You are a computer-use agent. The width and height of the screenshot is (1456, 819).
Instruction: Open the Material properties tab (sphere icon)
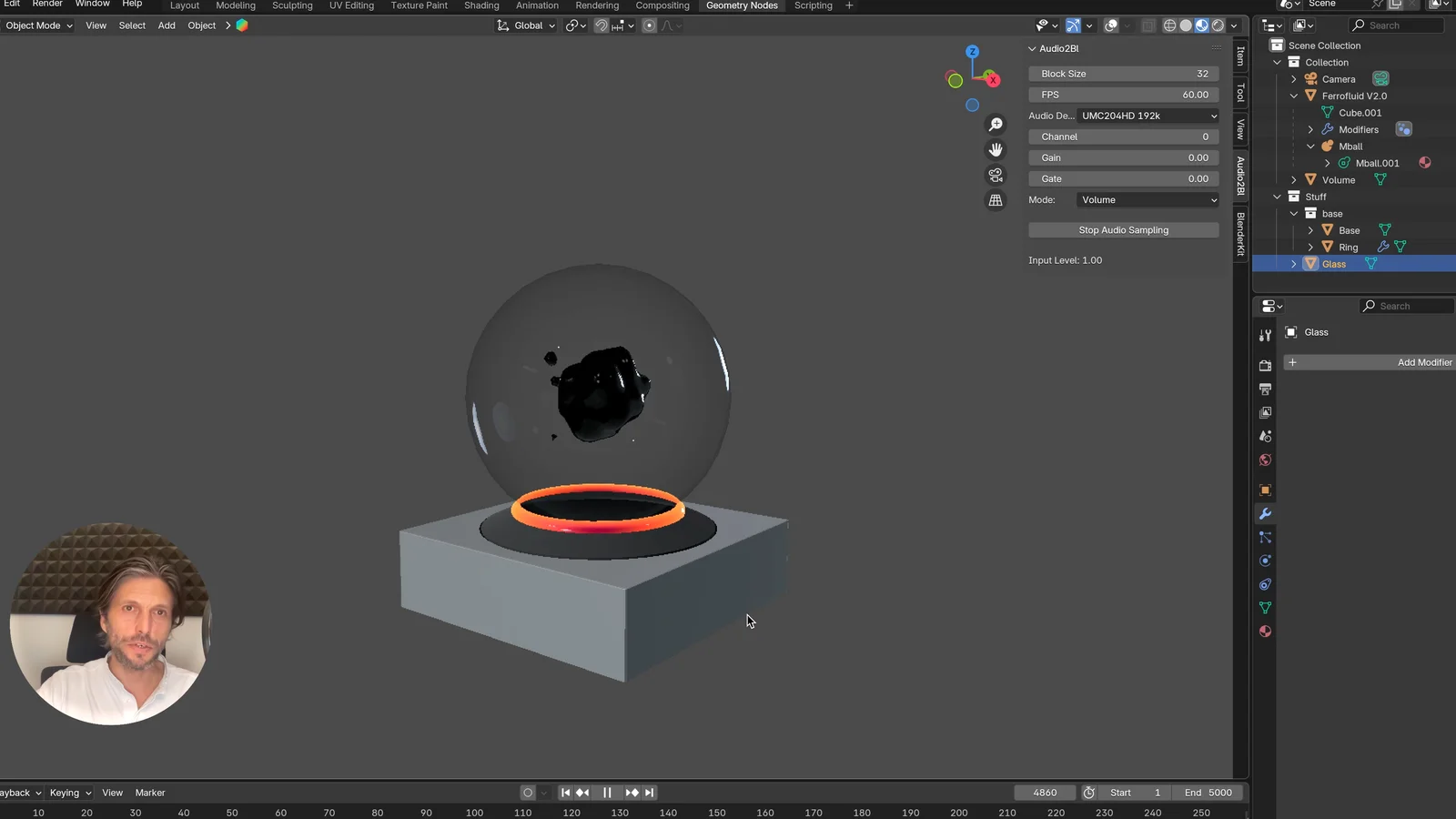(x=1265, y=631)
